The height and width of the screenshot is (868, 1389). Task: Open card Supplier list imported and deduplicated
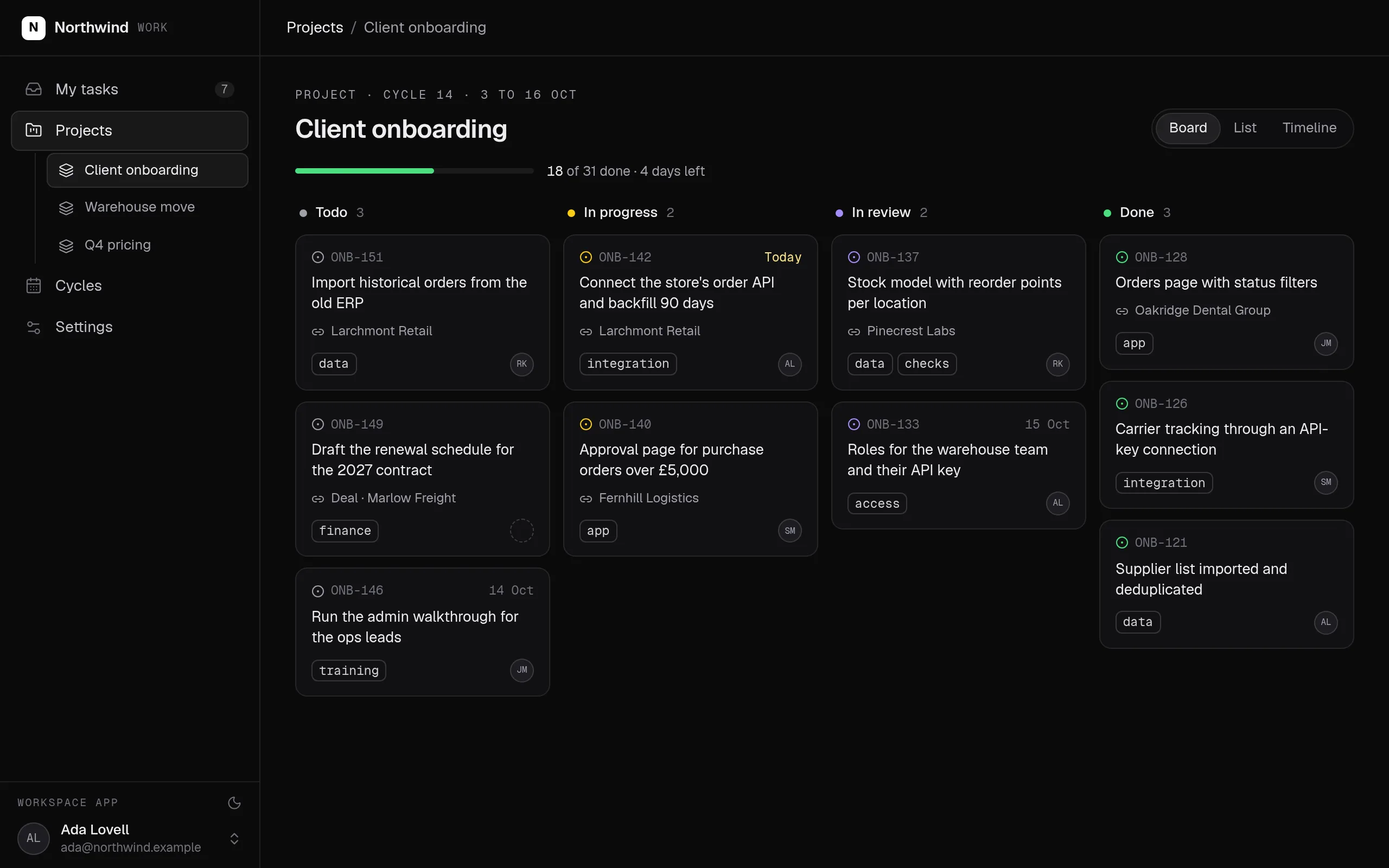click(x=1226, y=584)
